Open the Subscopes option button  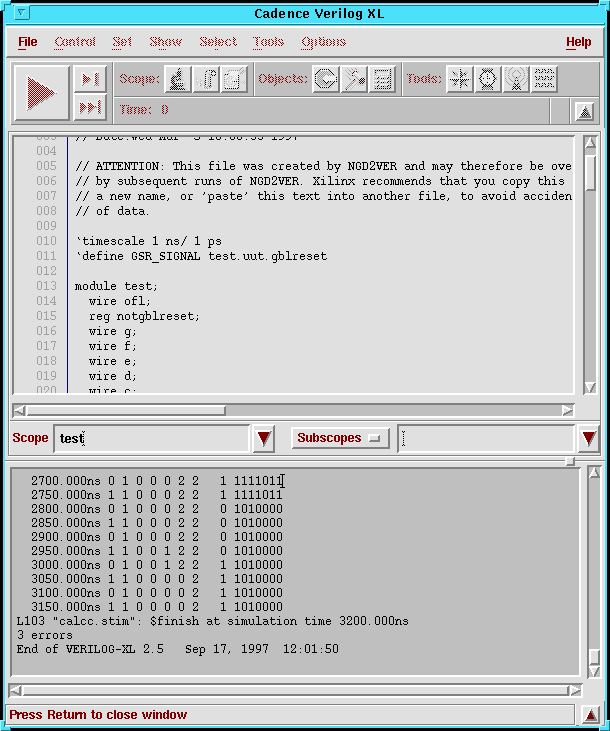coord(340,438)
